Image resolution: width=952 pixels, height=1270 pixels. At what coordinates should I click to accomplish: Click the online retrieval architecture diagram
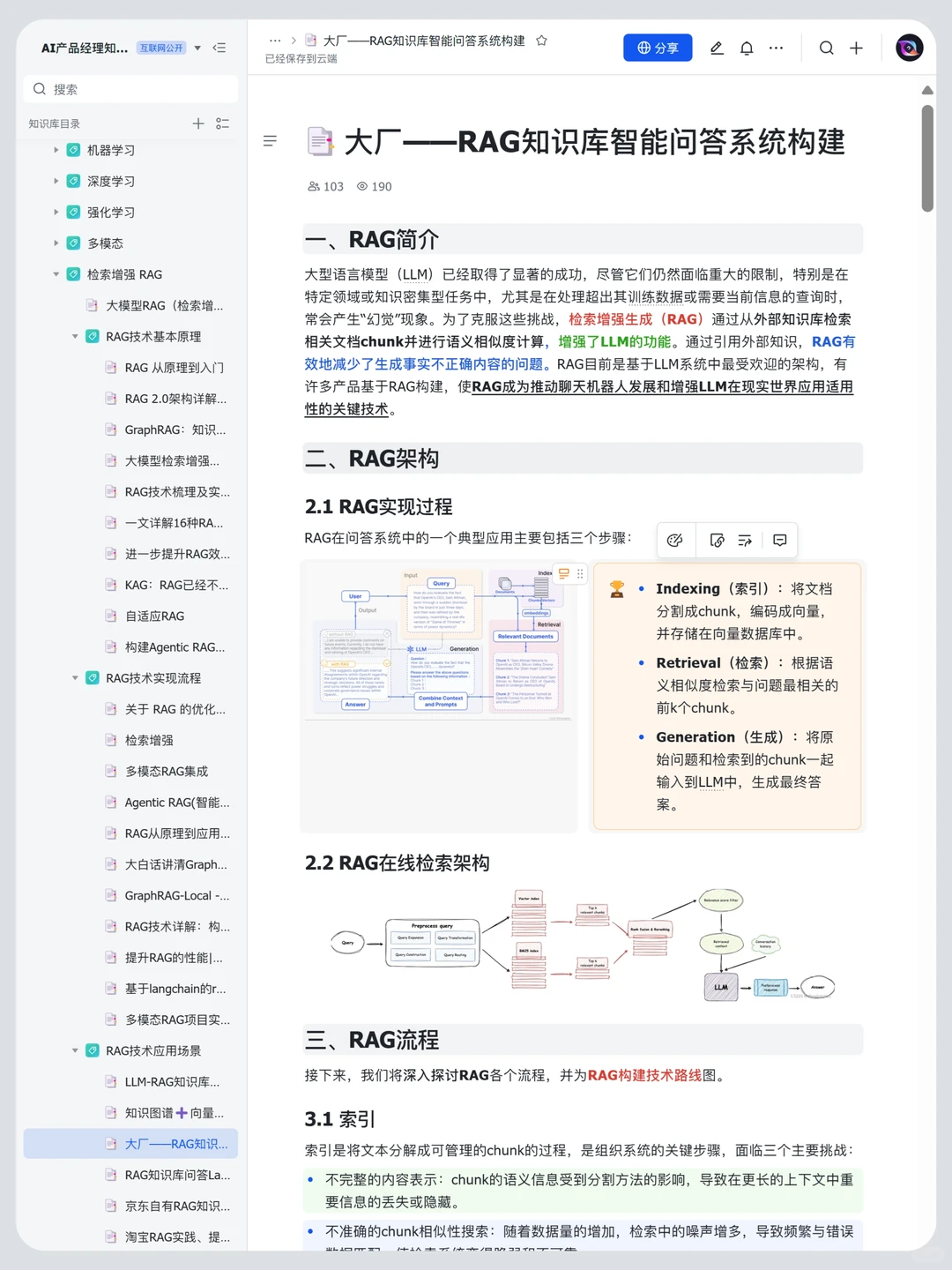[x=582, y=944]
